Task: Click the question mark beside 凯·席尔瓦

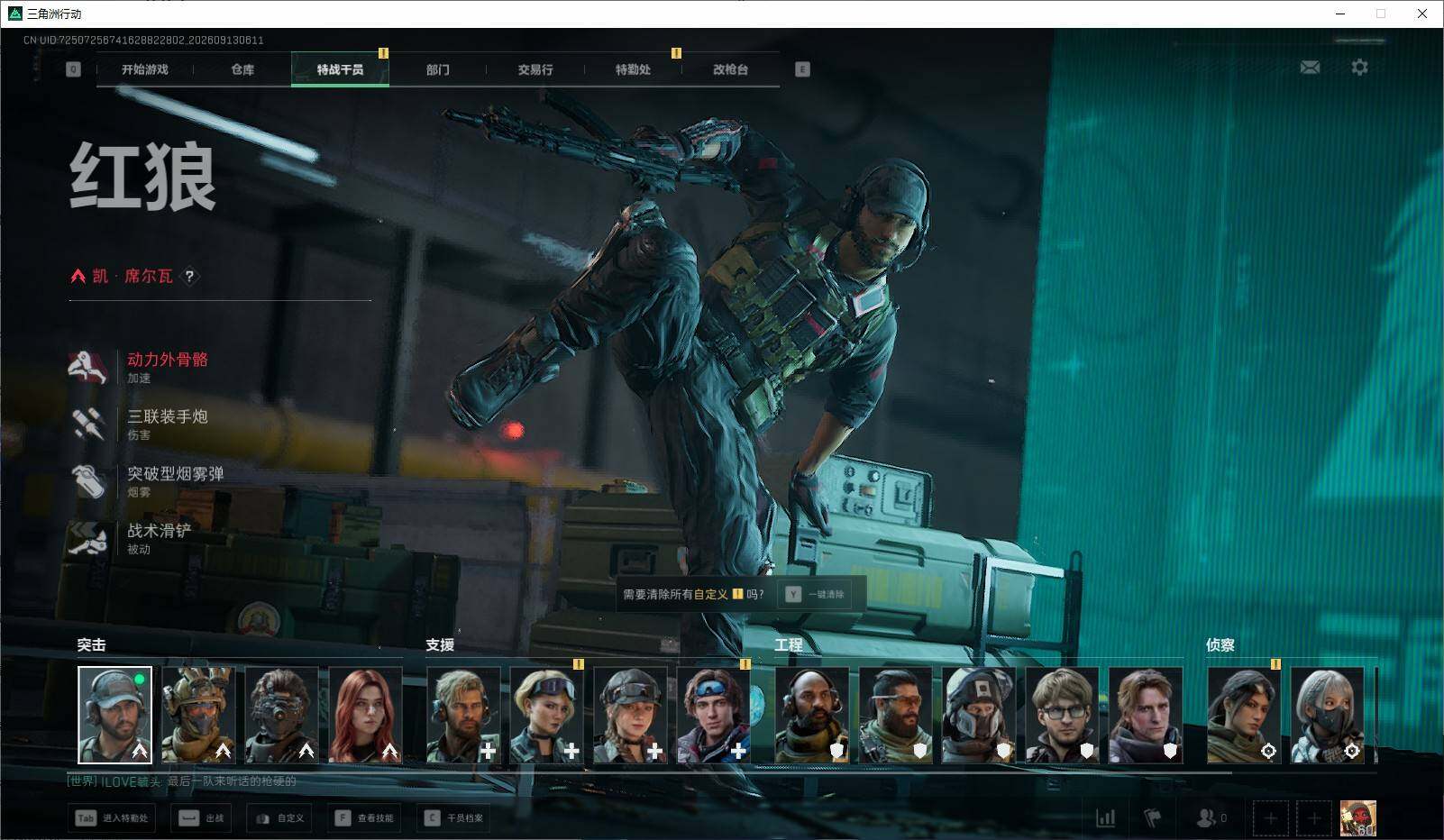Action: [x=189, y=277]
